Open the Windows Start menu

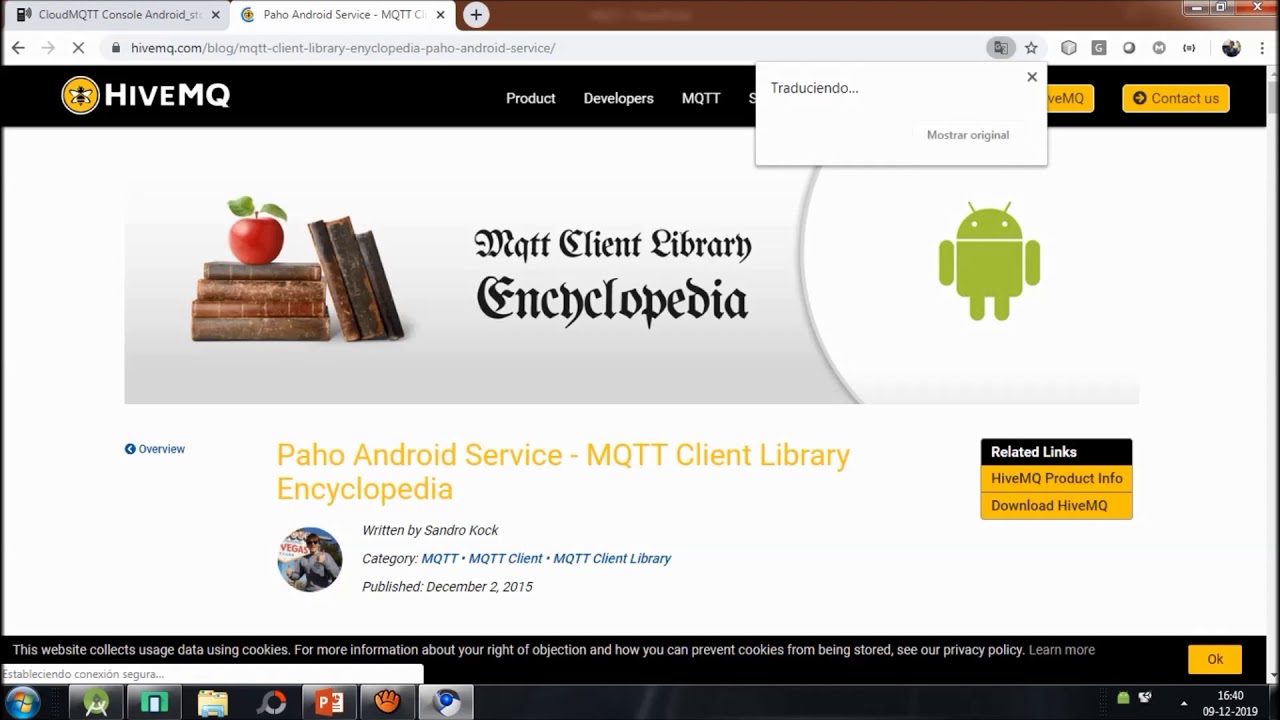22,702
